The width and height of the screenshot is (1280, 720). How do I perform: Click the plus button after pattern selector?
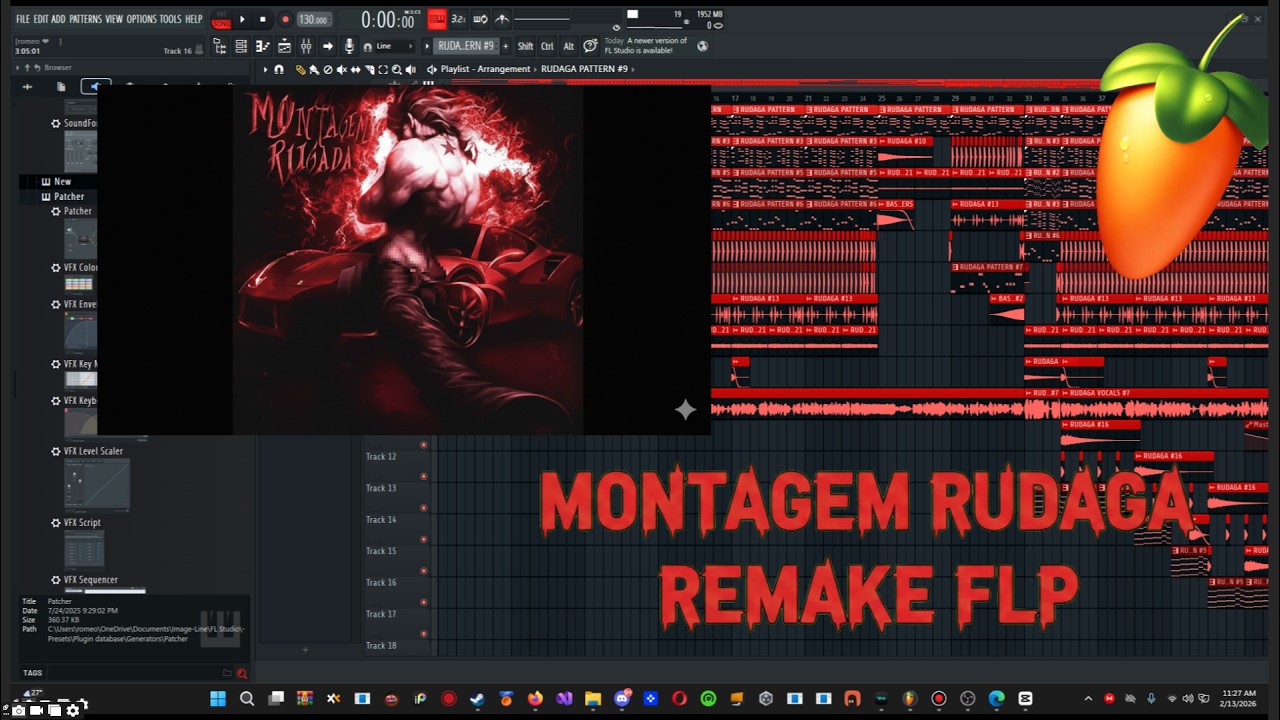tap(505, 46)
